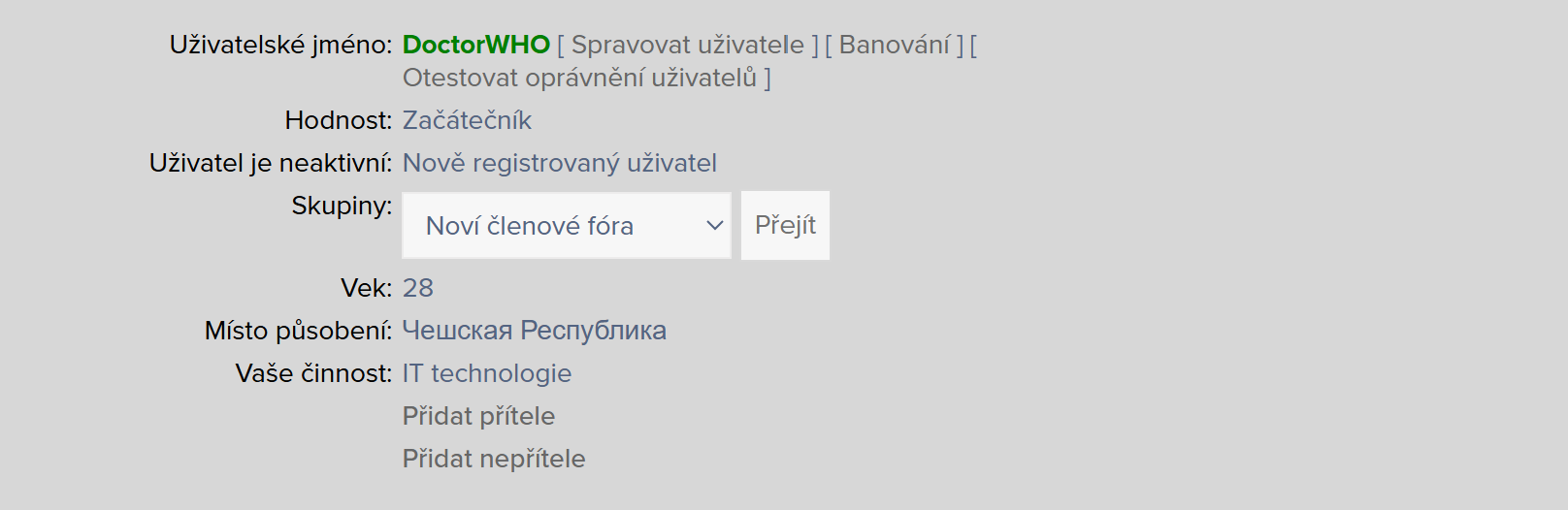Click the Přidat nepřítele link
1568x510 pixels.
[494, 459]
